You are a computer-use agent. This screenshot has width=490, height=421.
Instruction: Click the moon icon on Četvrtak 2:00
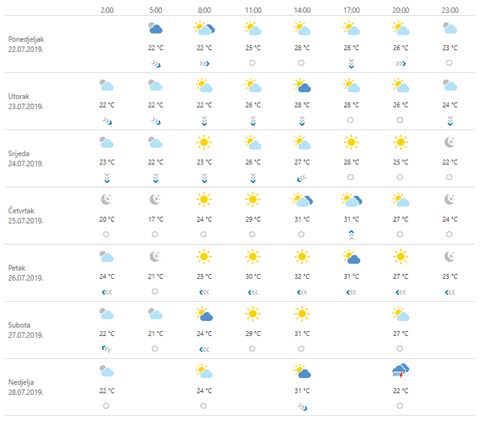pyautogui.click(x=106, y=199)
